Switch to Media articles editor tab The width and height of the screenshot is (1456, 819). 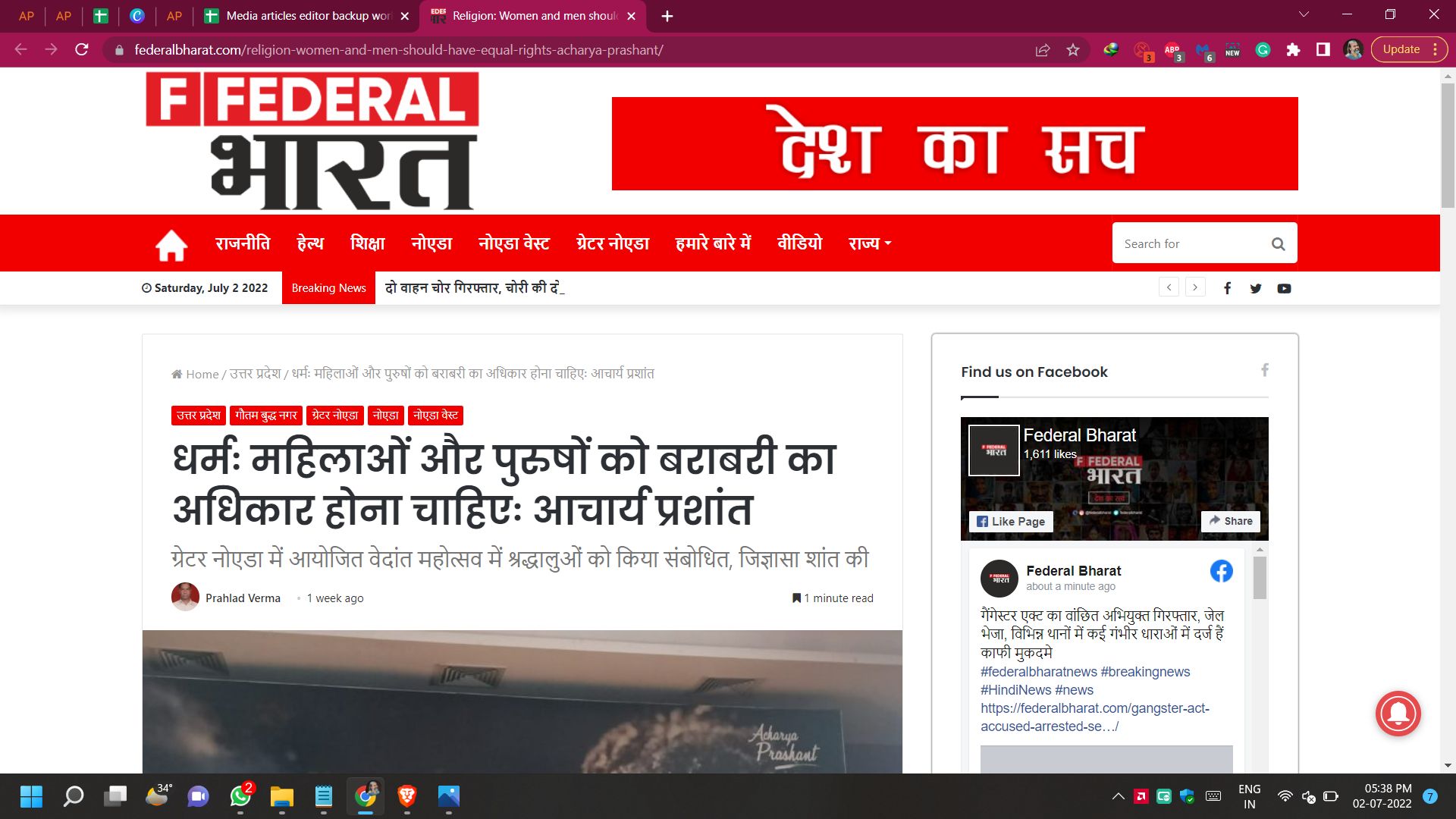point(307,16)
